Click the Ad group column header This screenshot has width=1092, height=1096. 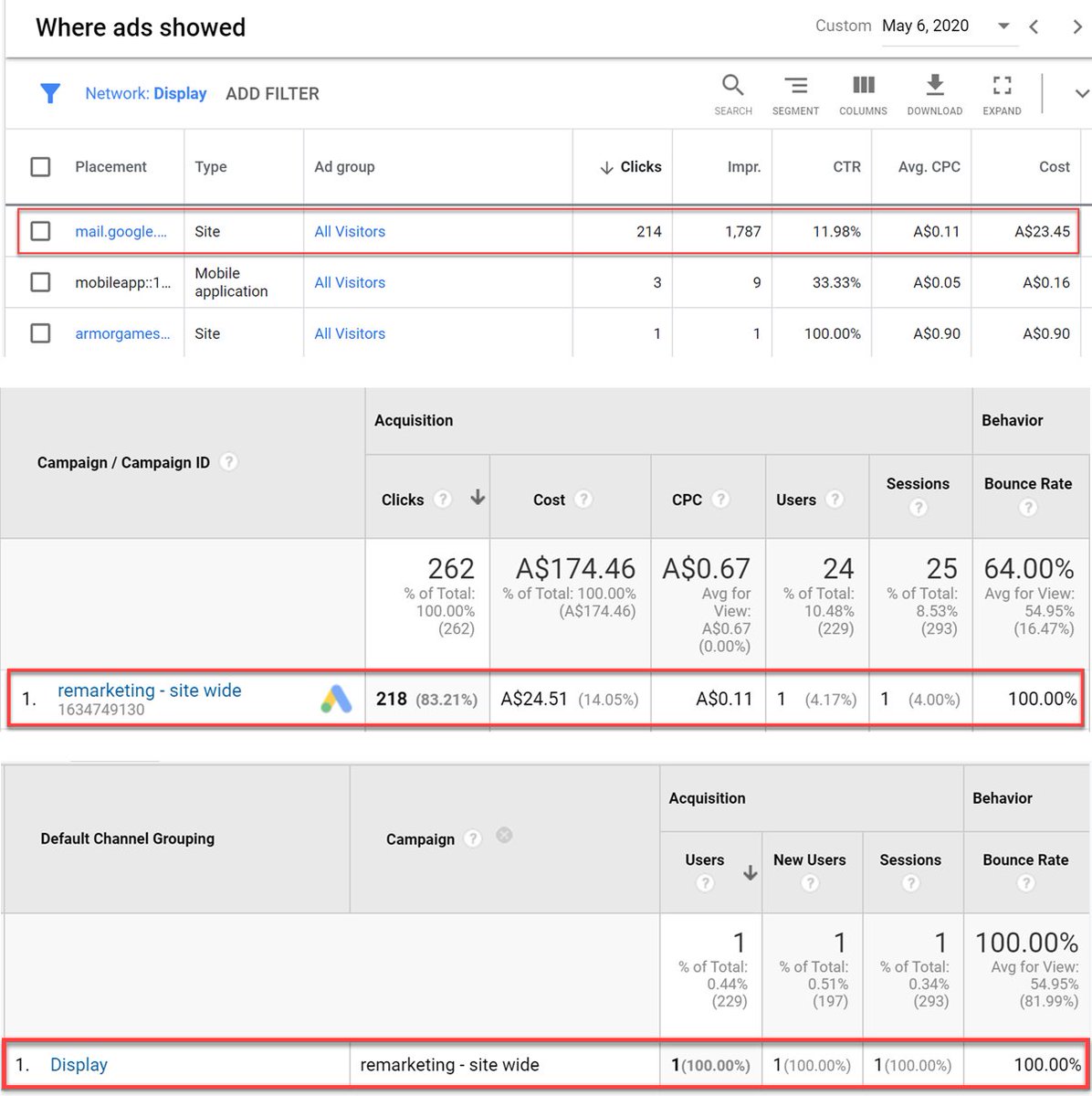[344, 167]
